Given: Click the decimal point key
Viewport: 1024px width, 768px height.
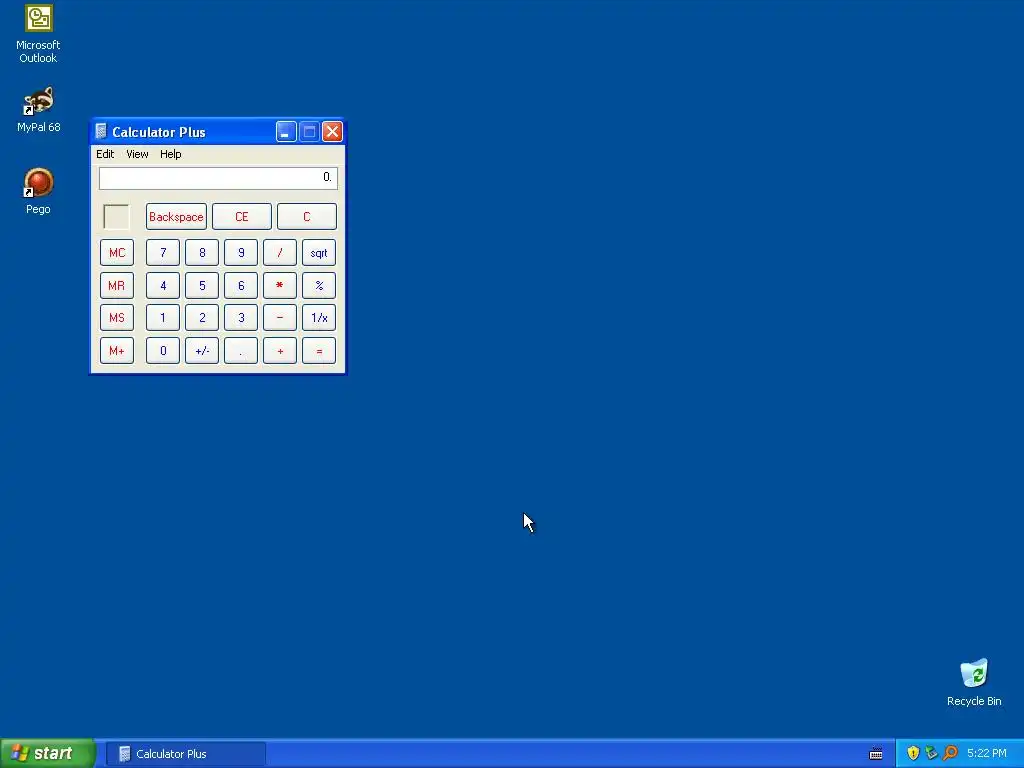Looking at the screenshot, I should pos(241,351).
